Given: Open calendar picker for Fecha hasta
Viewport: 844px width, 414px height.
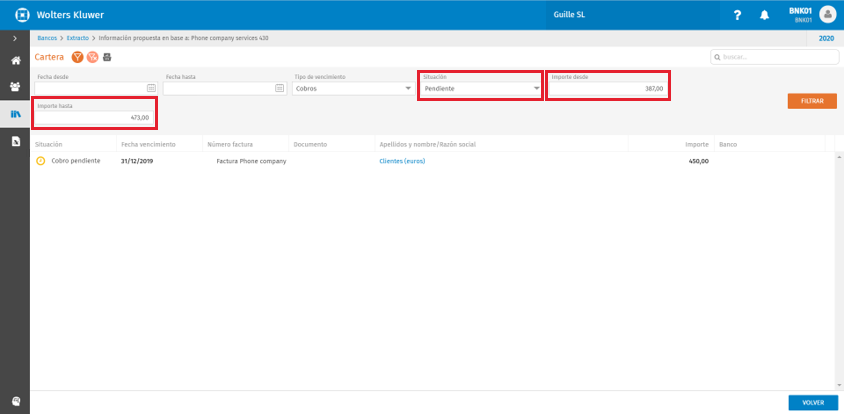Looking at the screenshot, I should coord(279,88).
